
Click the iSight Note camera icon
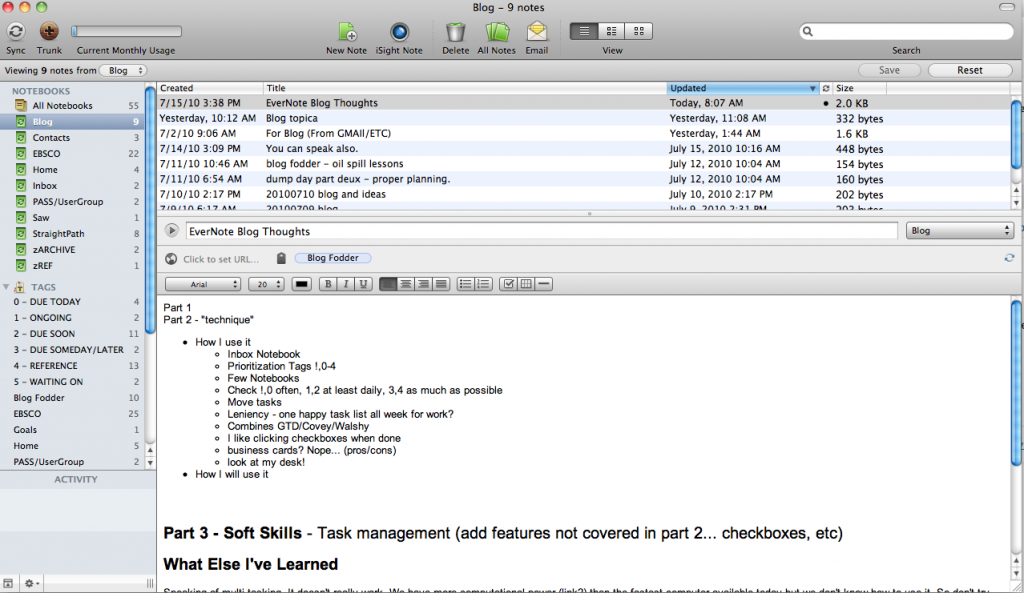[x=399, y=31]
